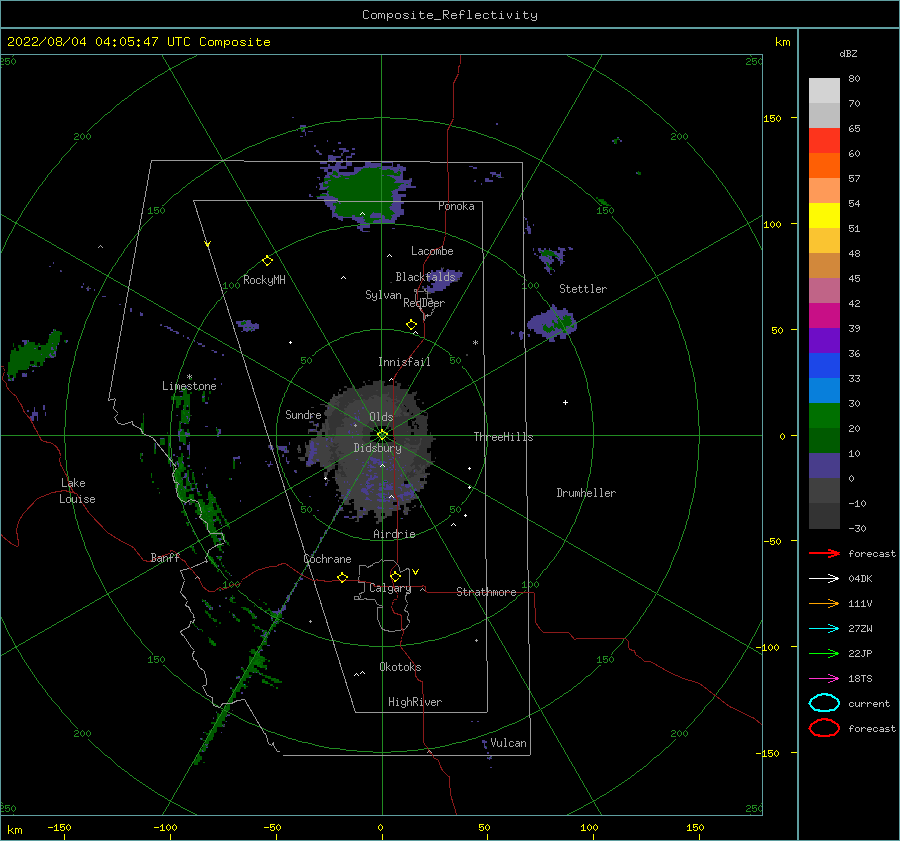
Task: Pick the bright green 30-20 dBZ swatch
Action: (824, 416)
